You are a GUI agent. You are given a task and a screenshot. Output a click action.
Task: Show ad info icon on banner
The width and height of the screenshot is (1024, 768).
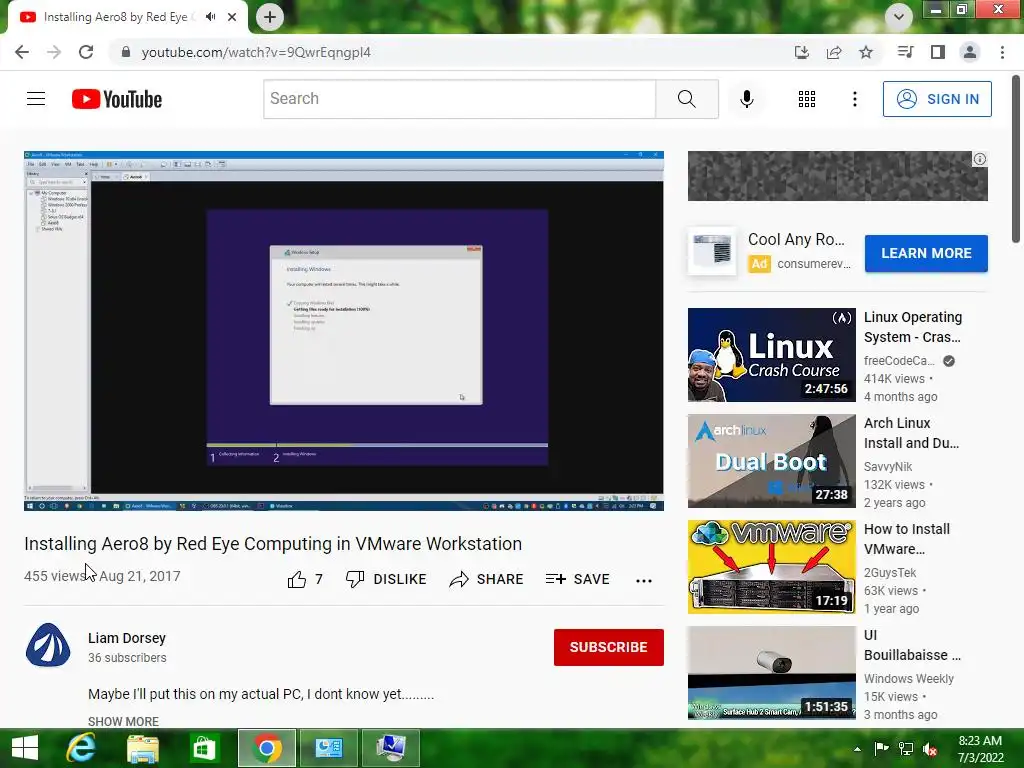pos(980,159)
